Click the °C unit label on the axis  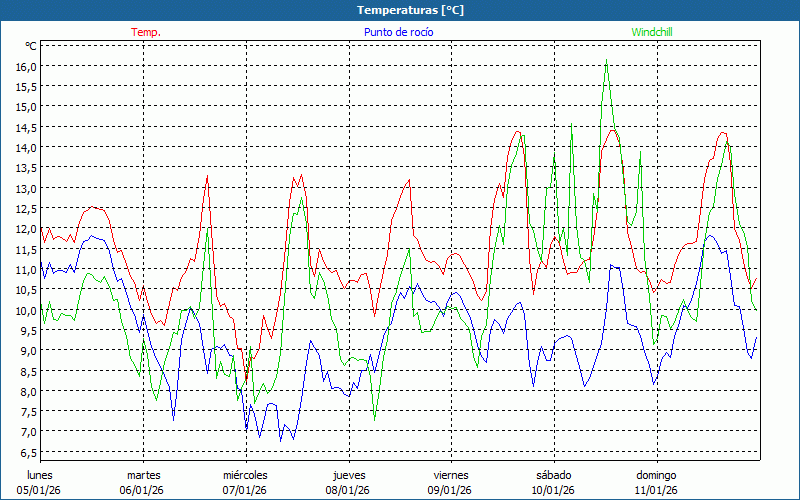[x=30, y=46]
